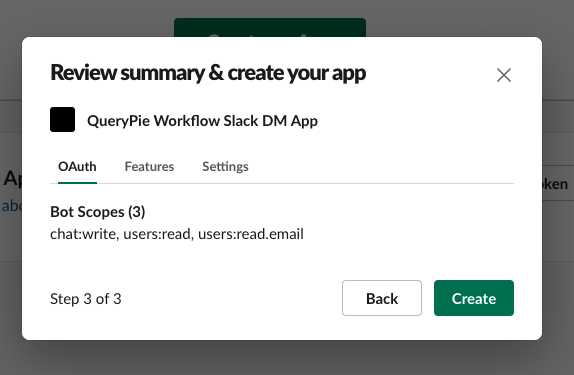Click the Review summary & create your app title

pos(208,73)
